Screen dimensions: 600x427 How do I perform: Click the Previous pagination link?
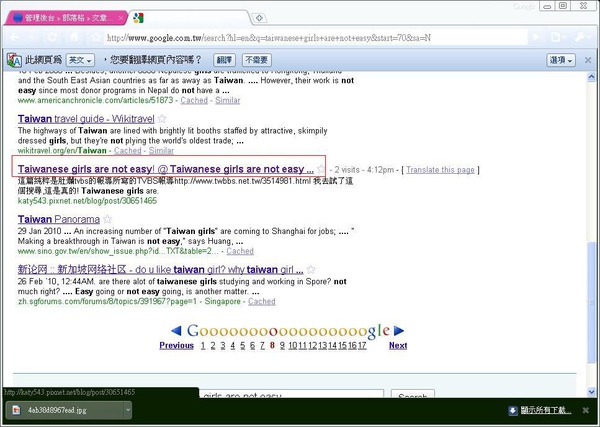click(x=176, y=346)
